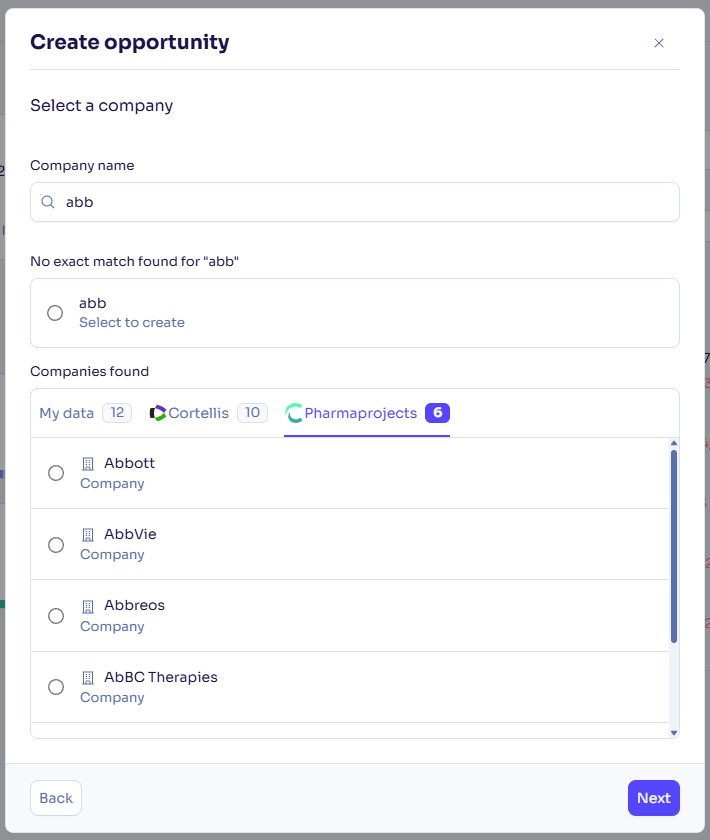
Task: Select the "abb" create-new radio button
Action: click(56, 313)
